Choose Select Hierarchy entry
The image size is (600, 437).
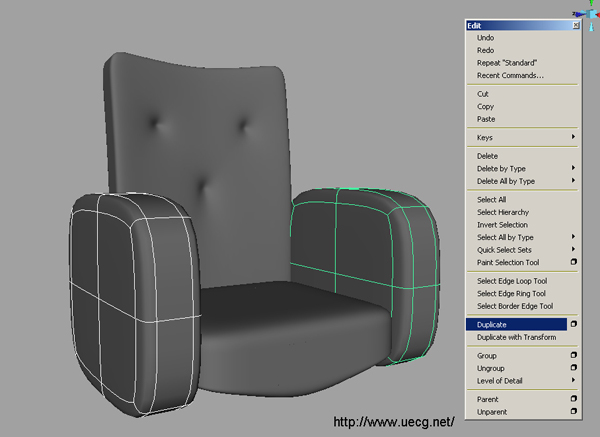pos(503,212)
